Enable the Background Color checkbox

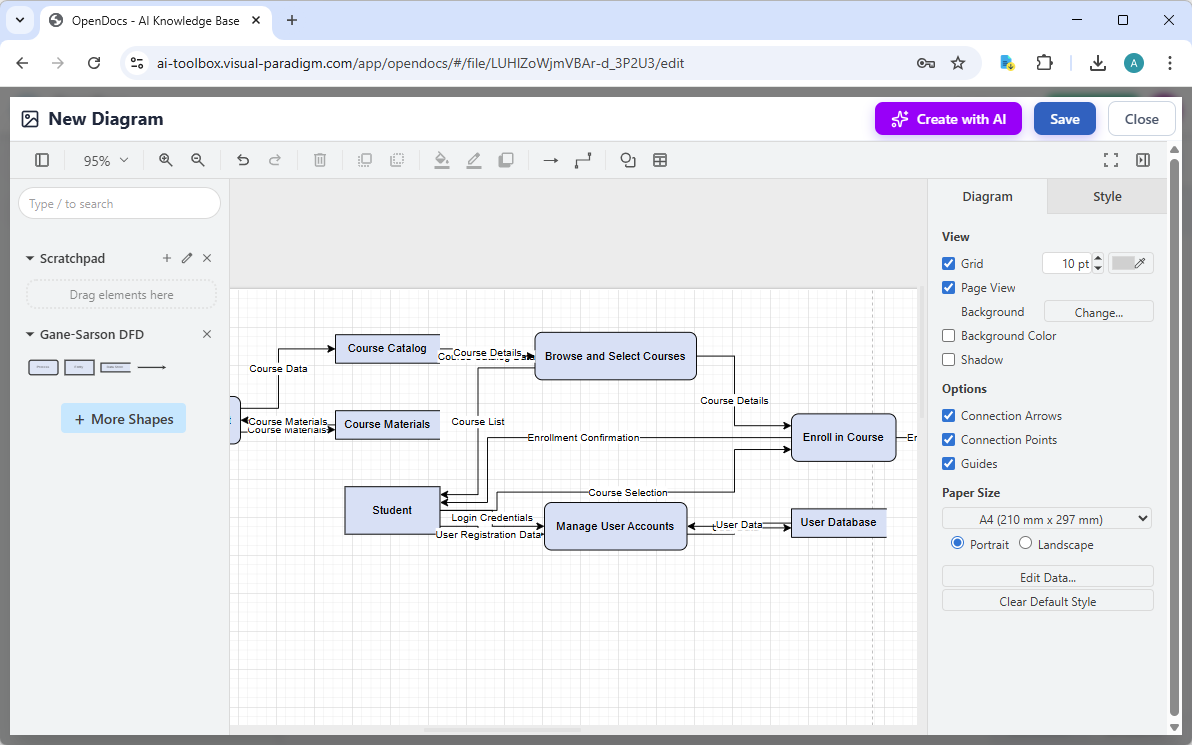point(948,335)
